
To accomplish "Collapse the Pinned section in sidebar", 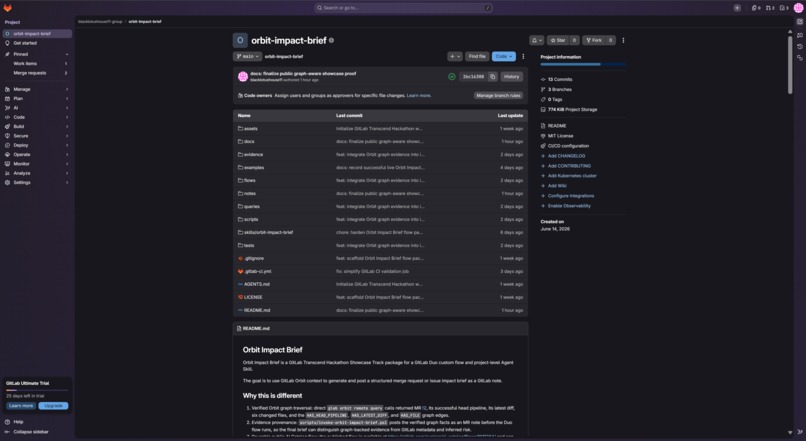I will tap(36, 54).
